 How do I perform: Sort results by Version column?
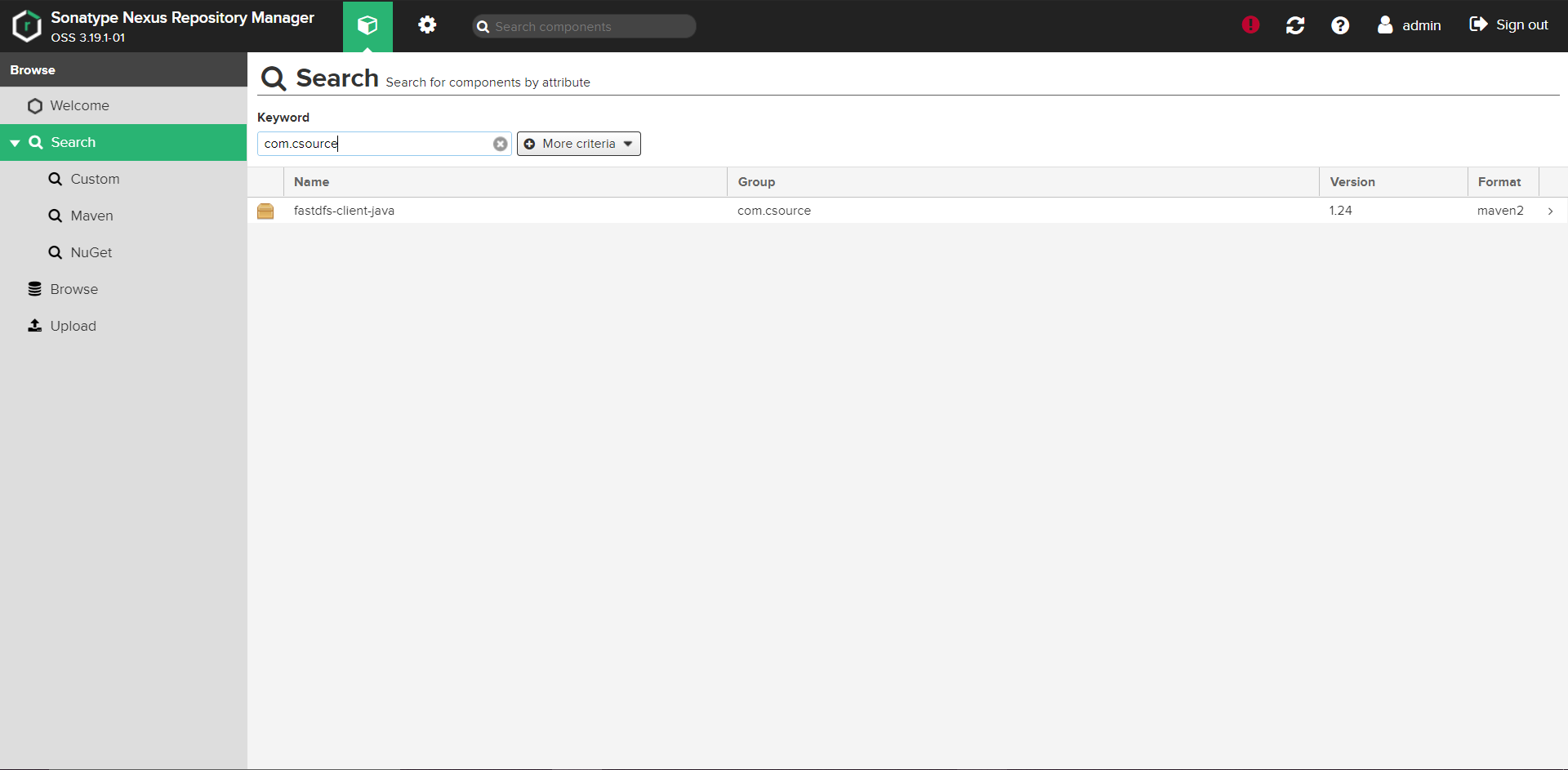pos(1393,182)
